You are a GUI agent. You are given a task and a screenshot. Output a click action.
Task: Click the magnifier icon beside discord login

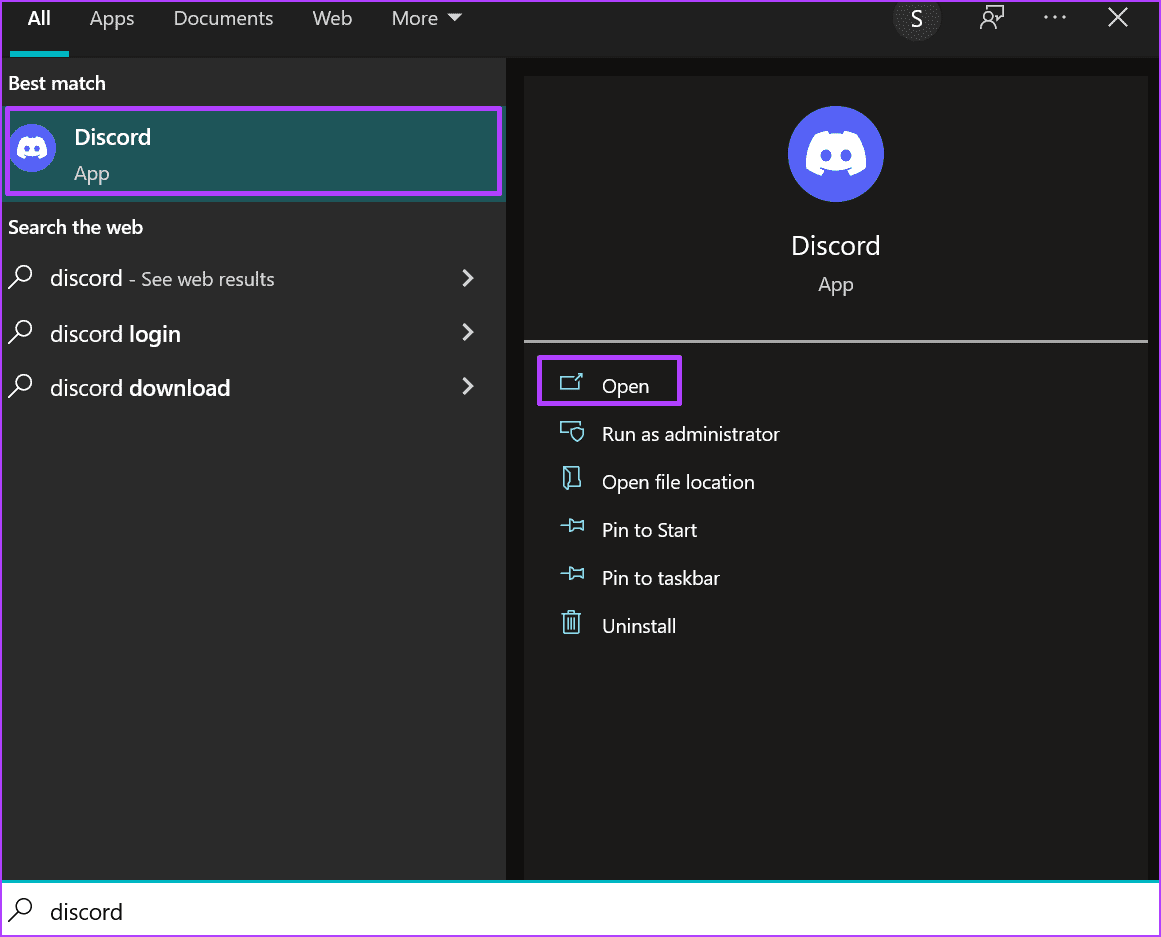pos(21,333)
